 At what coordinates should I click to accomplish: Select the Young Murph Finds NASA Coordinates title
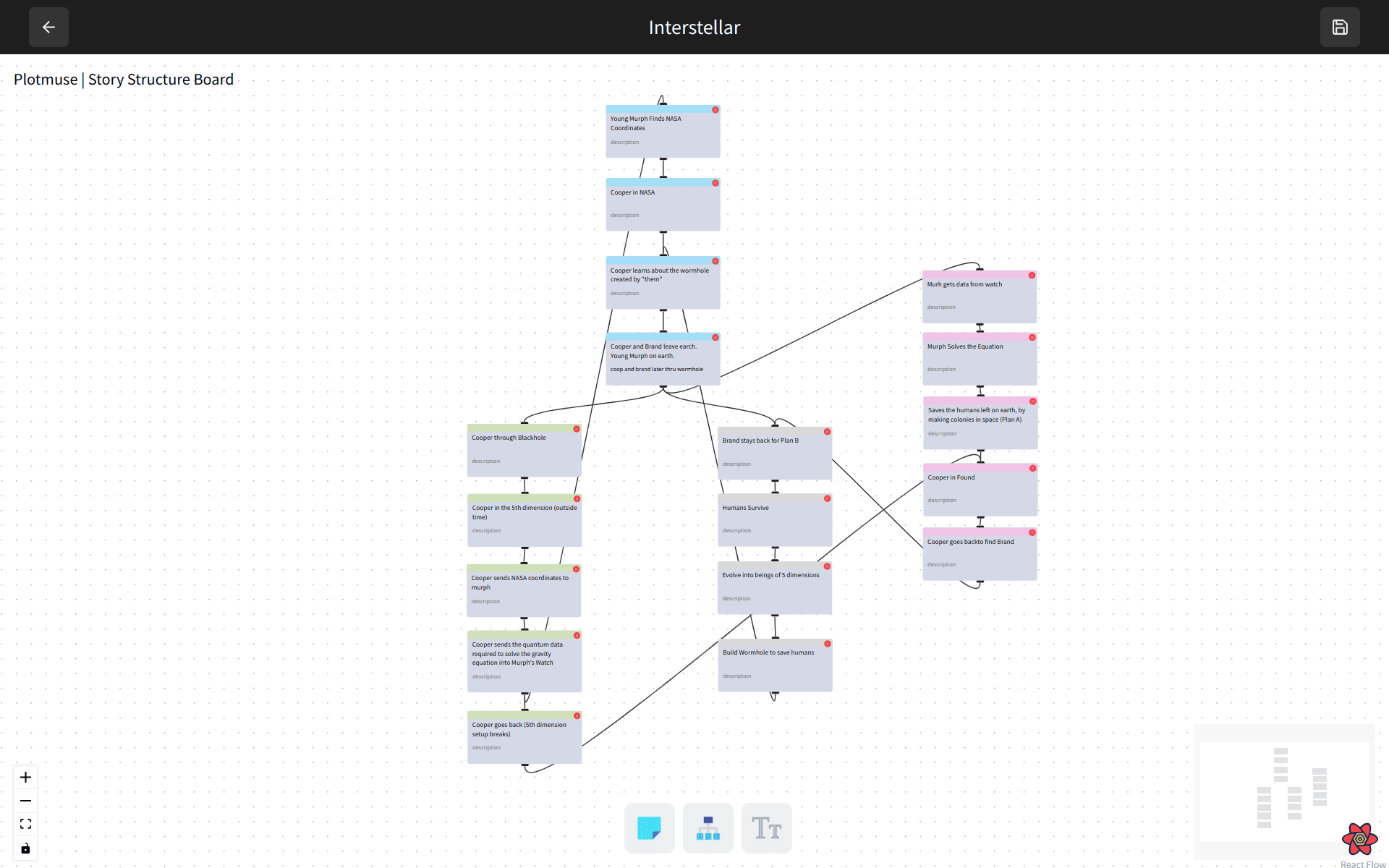645,123
